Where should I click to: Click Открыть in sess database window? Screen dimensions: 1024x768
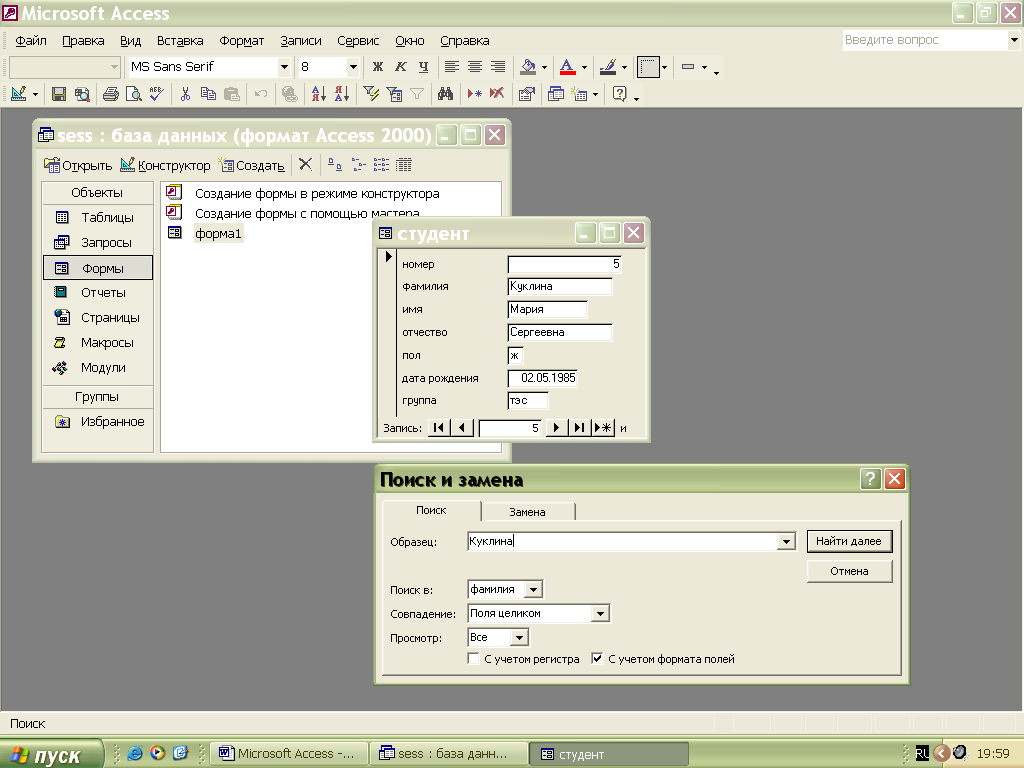[78, 165]
